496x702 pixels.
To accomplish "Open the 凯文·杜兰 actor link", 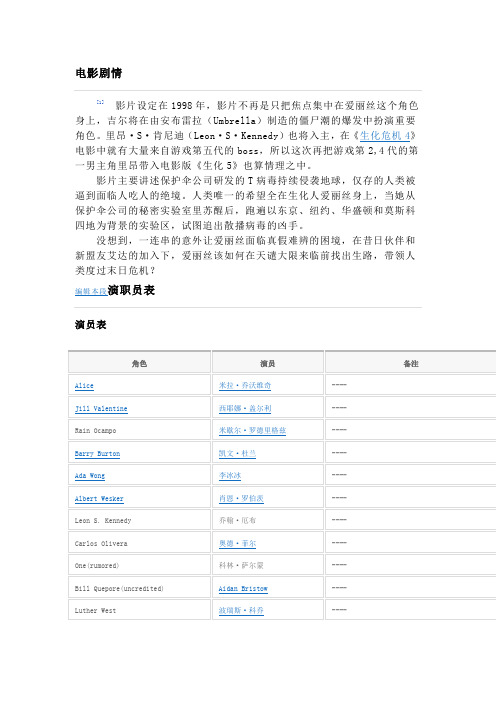I will [237, 453].
